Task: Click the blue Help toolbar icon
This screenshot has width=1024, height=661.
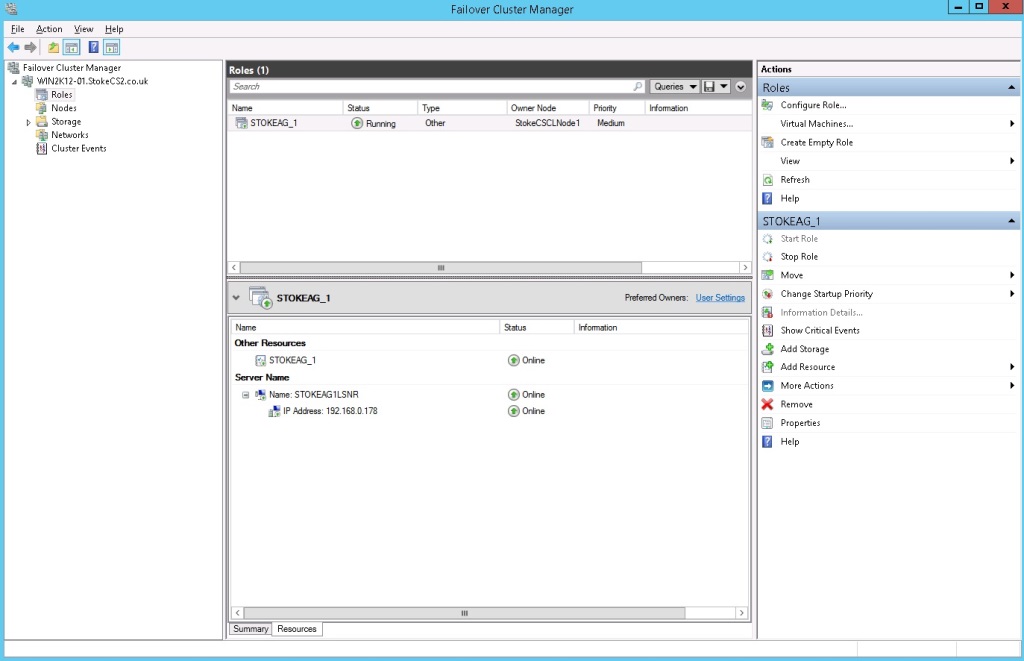Action: click(x=93, y=47)
